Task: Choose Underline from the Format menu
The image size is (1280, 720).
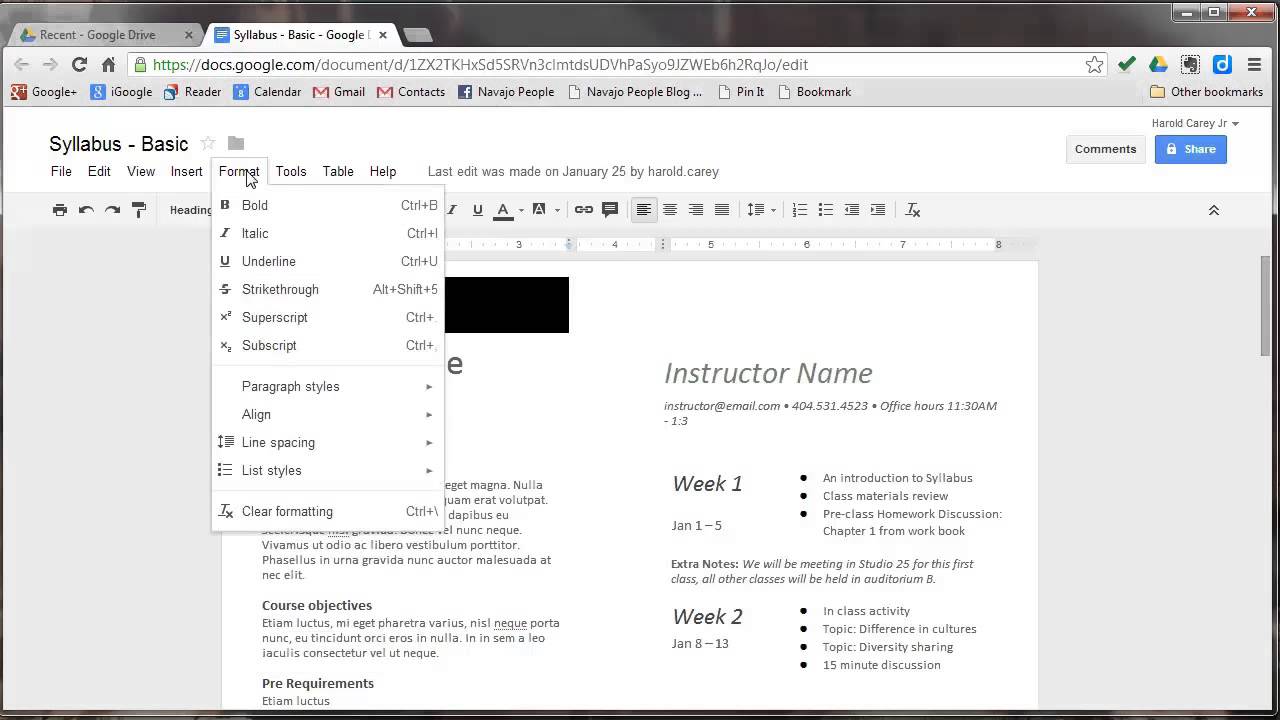Action: [328, 261]
